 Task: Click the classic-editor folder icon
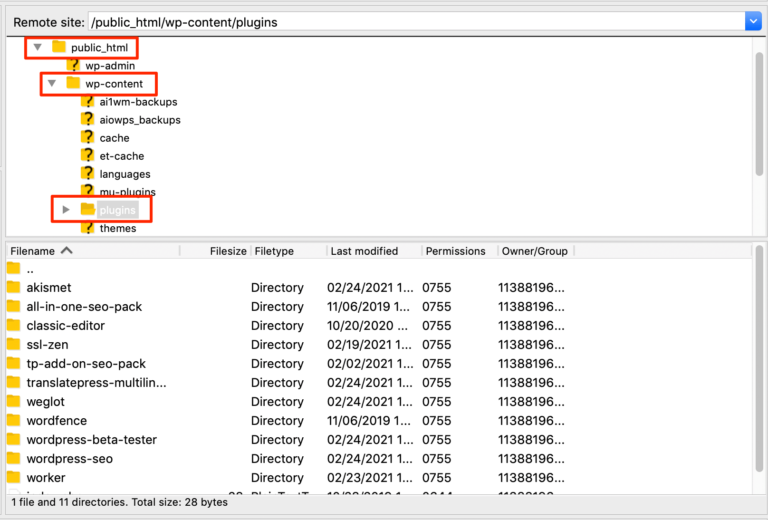pos(14,325)
